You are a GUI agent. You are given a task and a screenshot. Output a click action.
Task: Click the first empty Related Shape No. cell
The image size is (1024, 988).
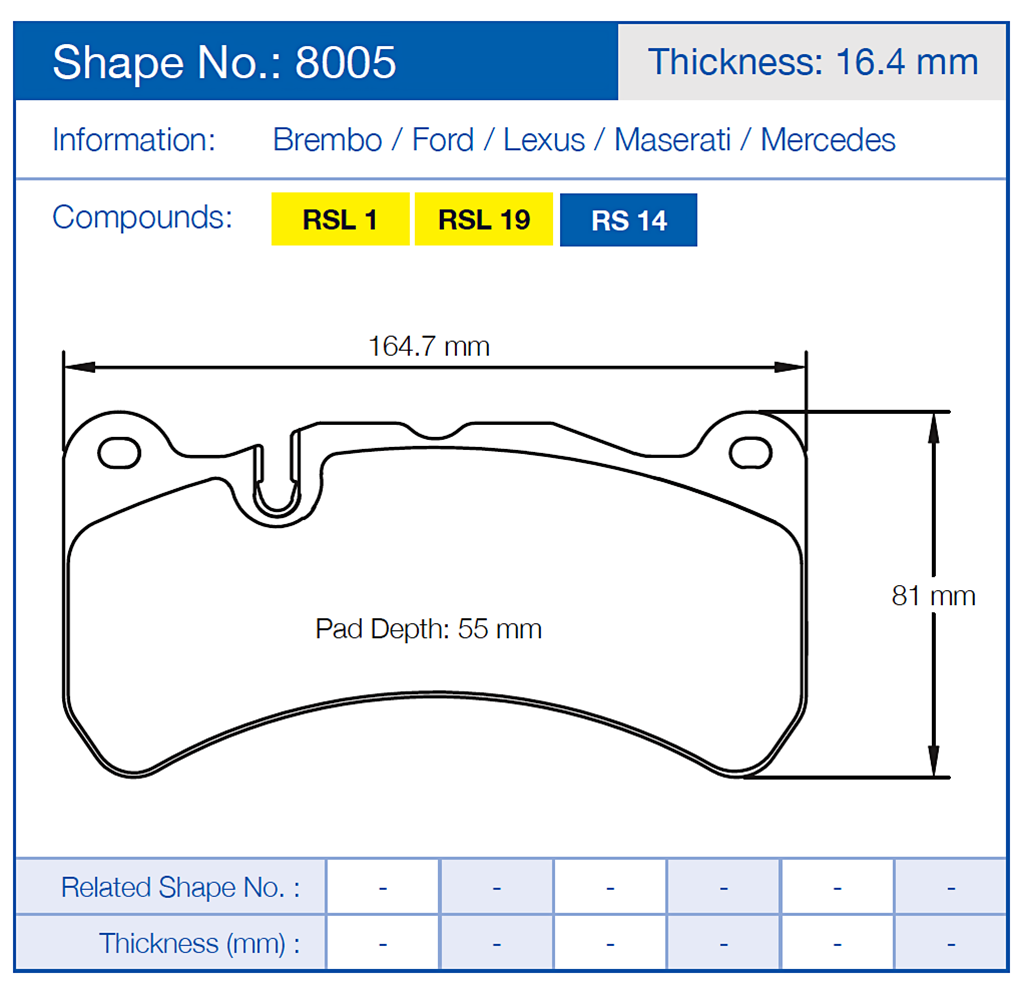coord(382,888)
